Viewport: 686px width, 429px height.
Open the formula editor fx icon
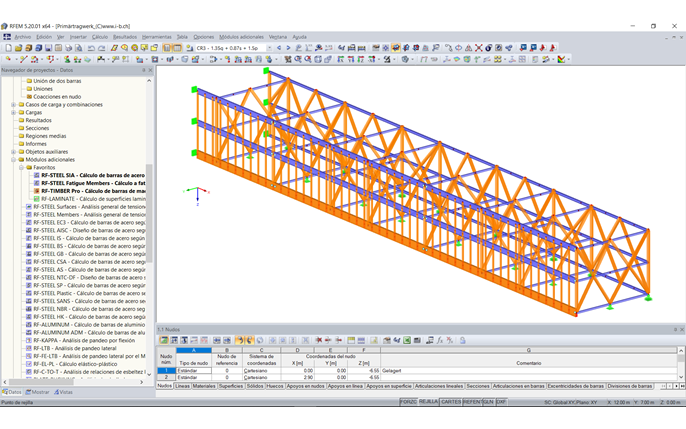click(440, 340)
